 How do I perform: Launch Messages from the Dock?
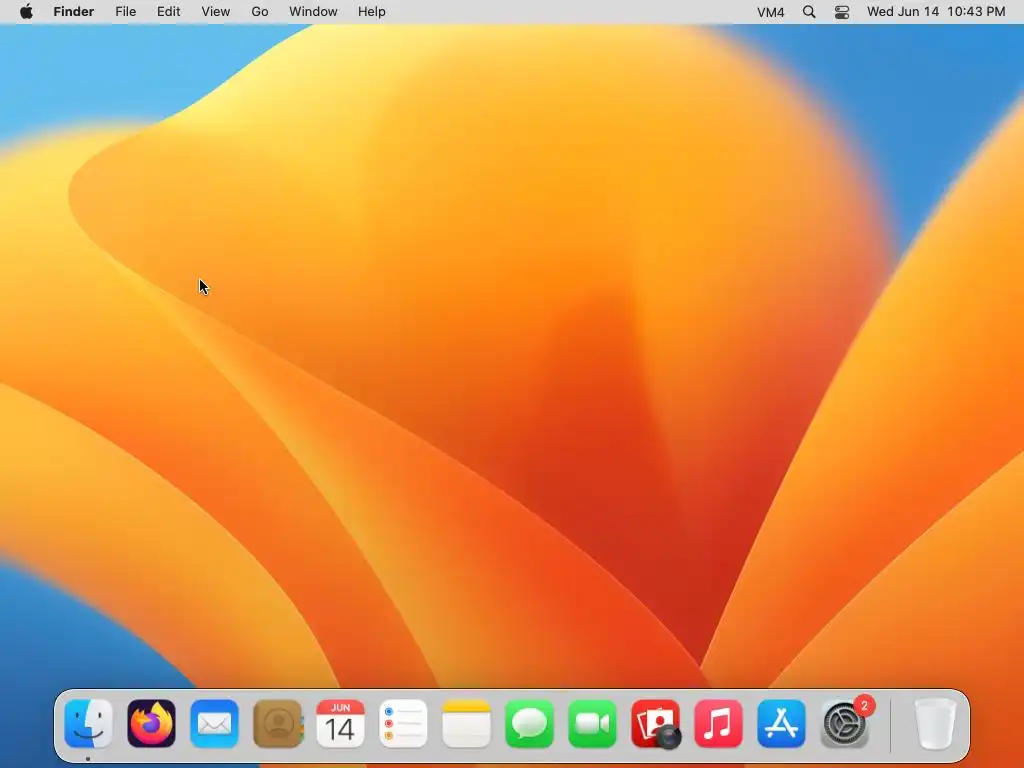pyautogui.click(x=529, y=724)
